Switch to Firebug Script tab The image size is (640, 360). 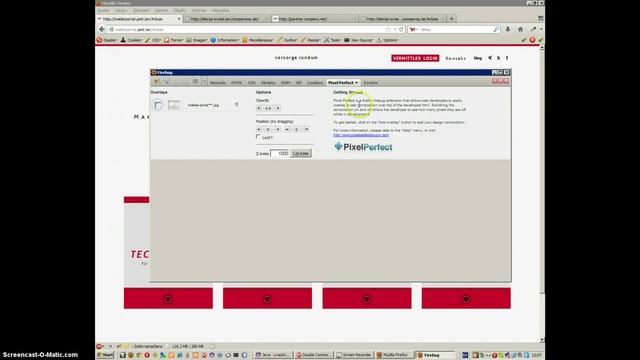coord(268,82)
